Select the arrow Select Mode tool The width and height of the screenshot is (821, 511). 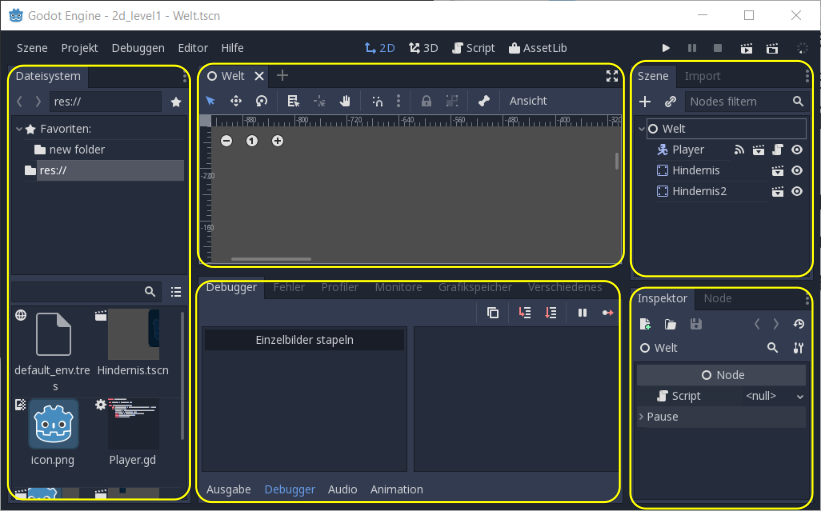coord(210,101)
